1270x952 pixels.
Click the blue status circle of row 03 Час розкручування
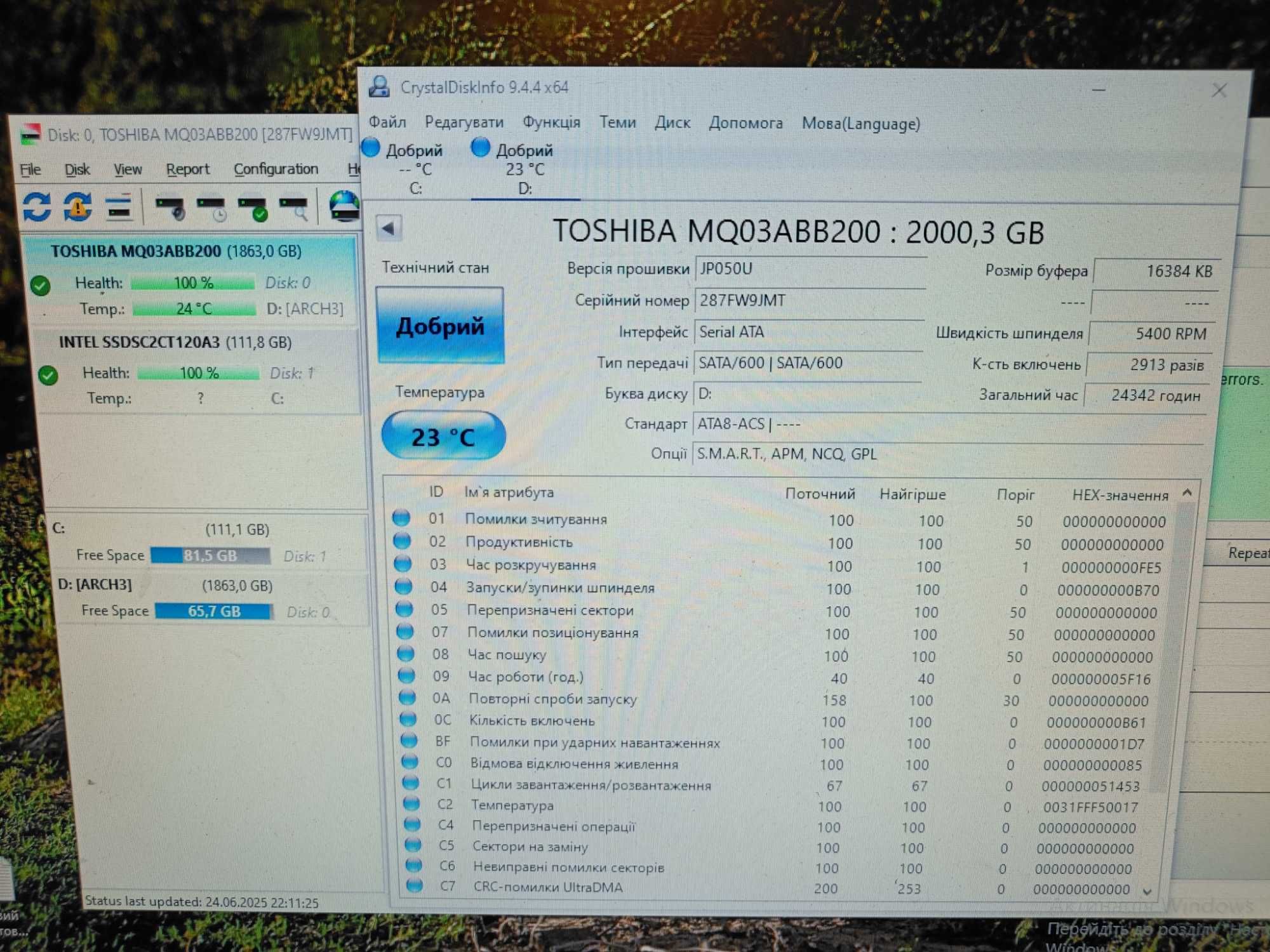point(403,564)
